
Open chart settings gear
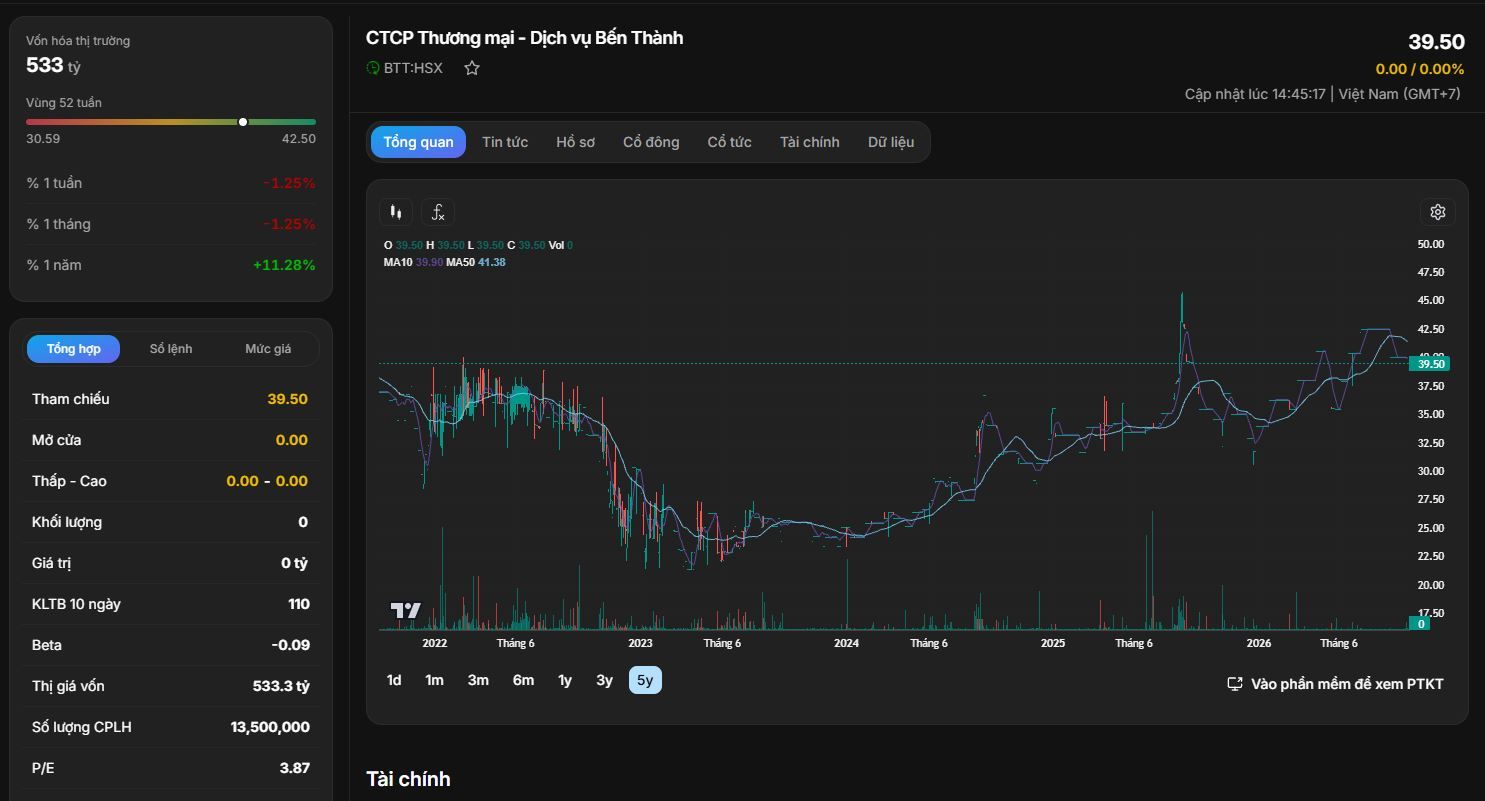point(1438,212)
